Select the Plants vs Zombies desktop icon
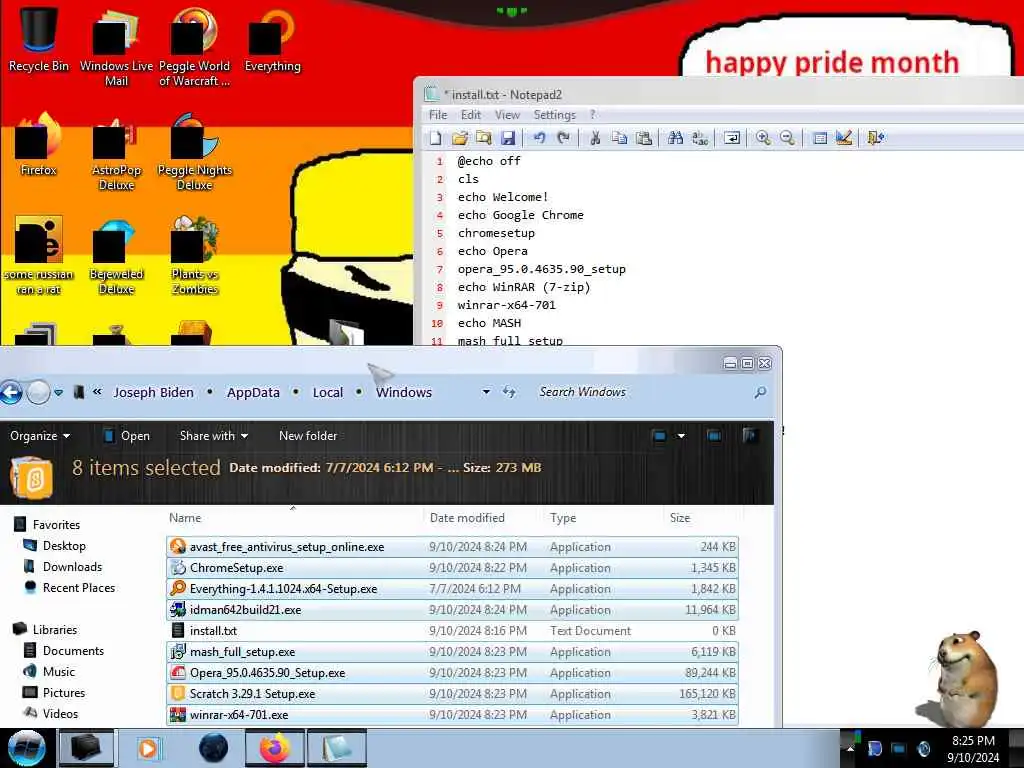This screenshot has height=768, width=1024. tap(194, 255)
